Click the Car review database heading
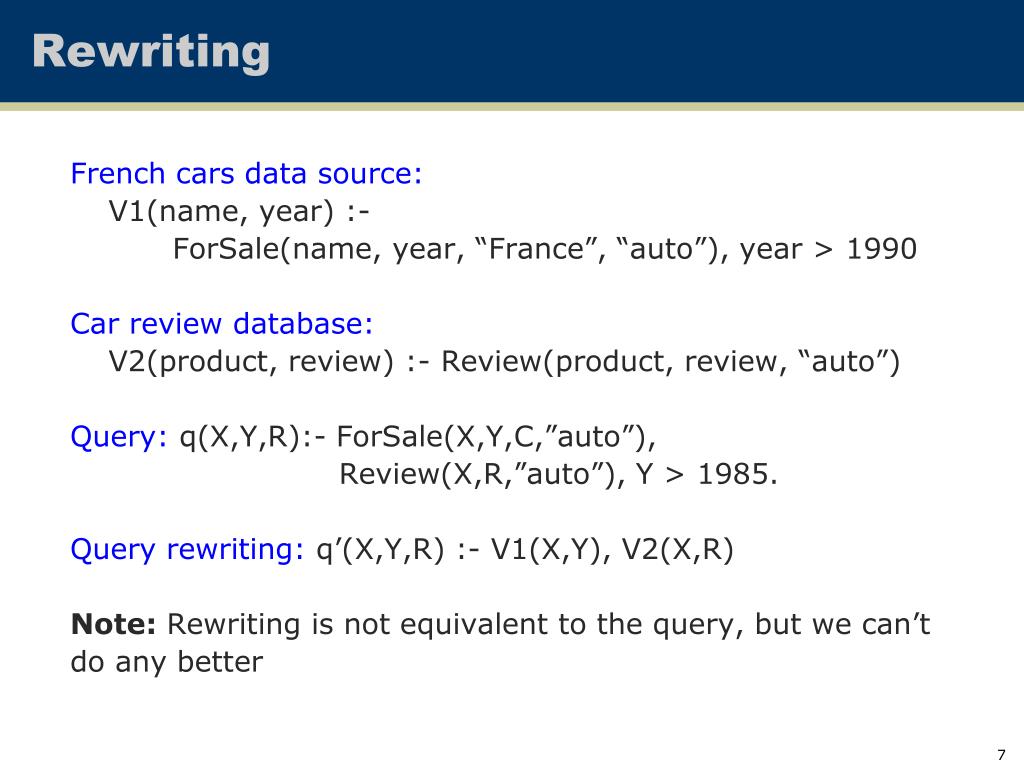The image size is (1024, 768). tap(221, 324)
